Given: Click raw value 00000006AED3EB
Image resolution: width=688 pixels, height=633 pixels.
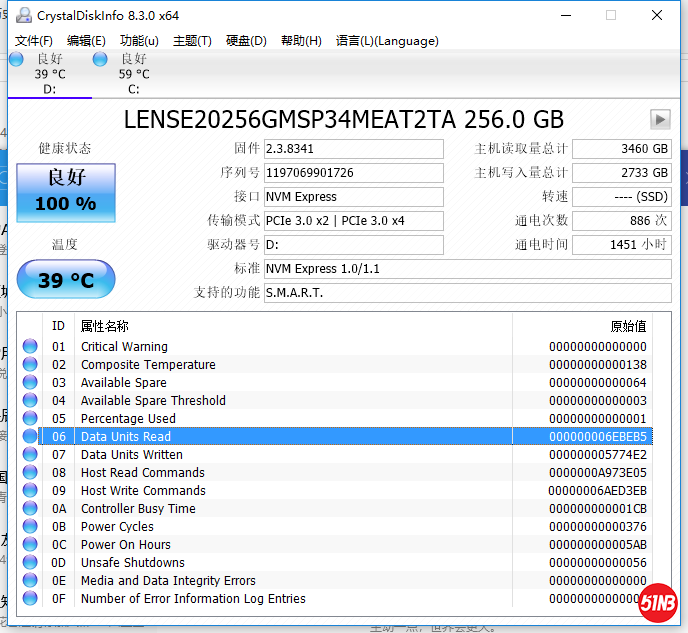Looking at the screenshot, I should click(598, 490).
